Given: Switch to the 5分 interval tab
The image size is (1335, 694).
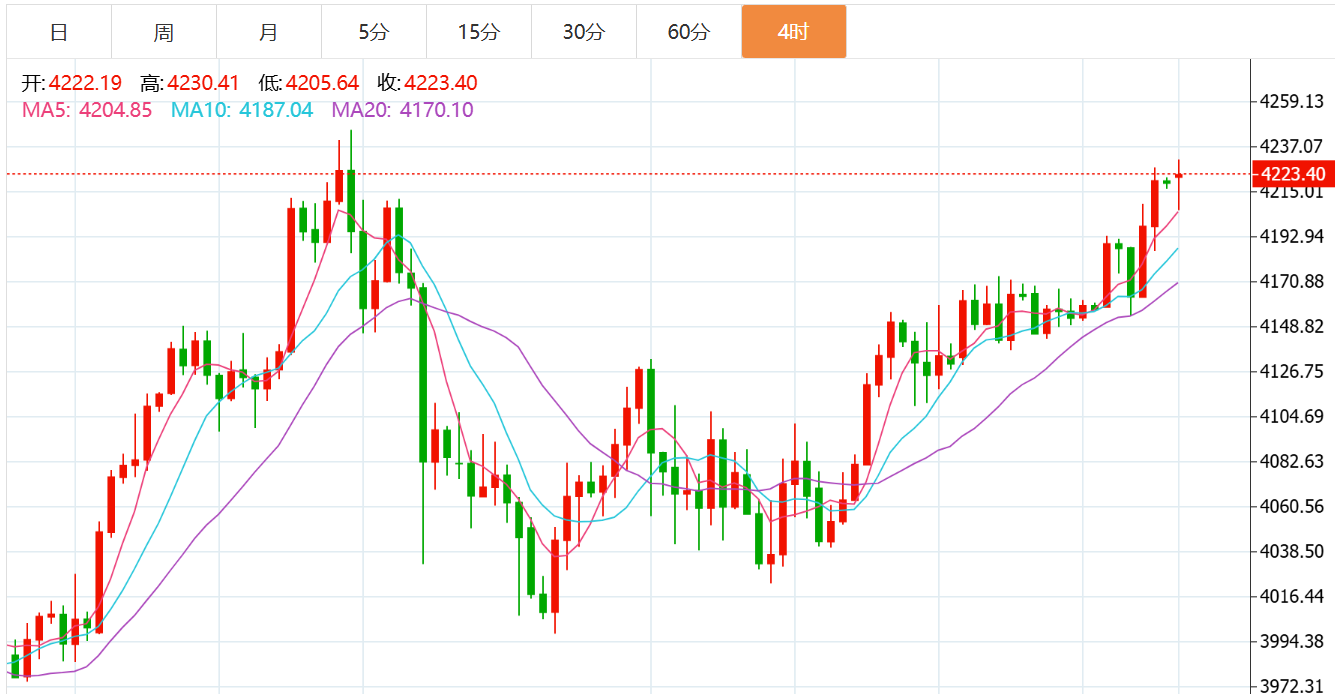Looking at the screenshot, I should coord(374,32).
